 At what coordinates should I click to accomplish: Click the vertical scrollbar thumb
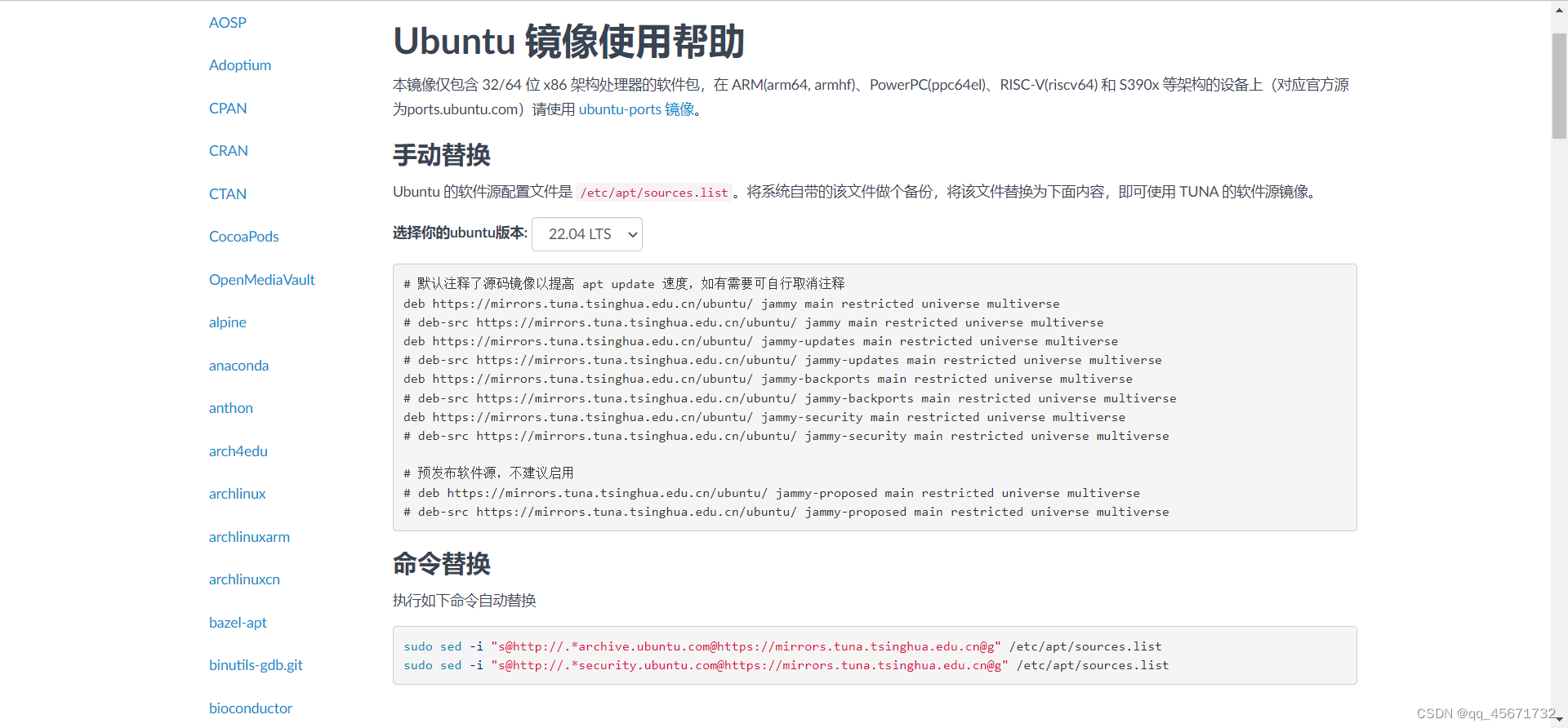(1559, 86)
